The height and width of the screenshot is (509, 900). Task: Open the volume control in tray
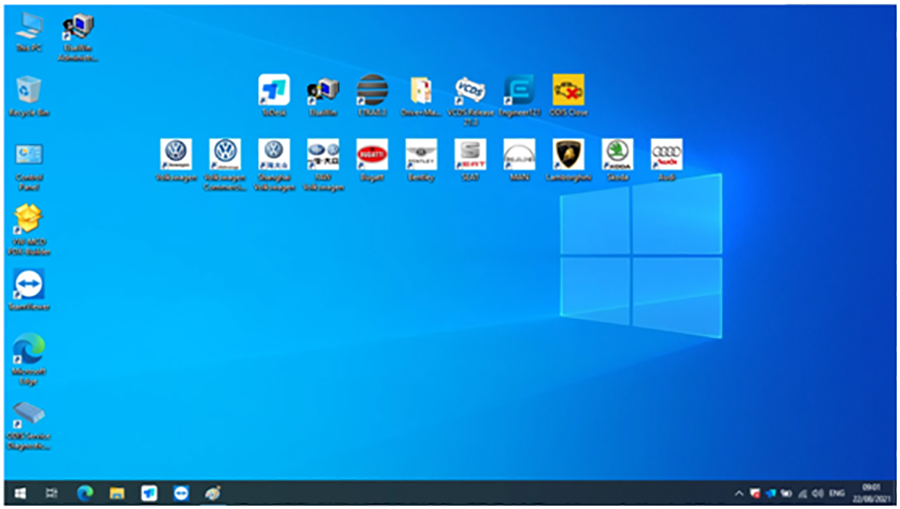point(818,494)
